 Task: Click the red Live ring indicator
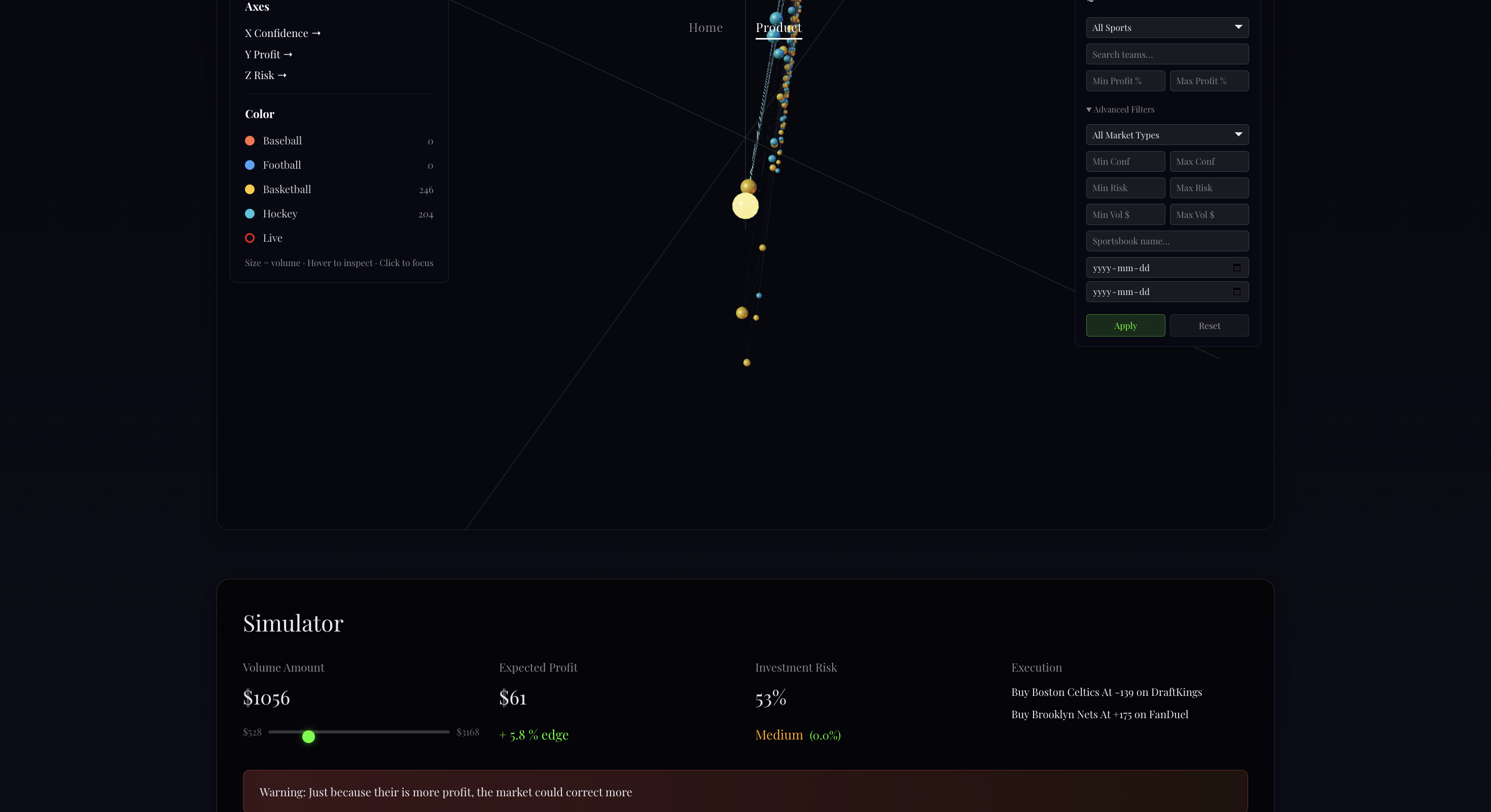(x=250, y=238)
